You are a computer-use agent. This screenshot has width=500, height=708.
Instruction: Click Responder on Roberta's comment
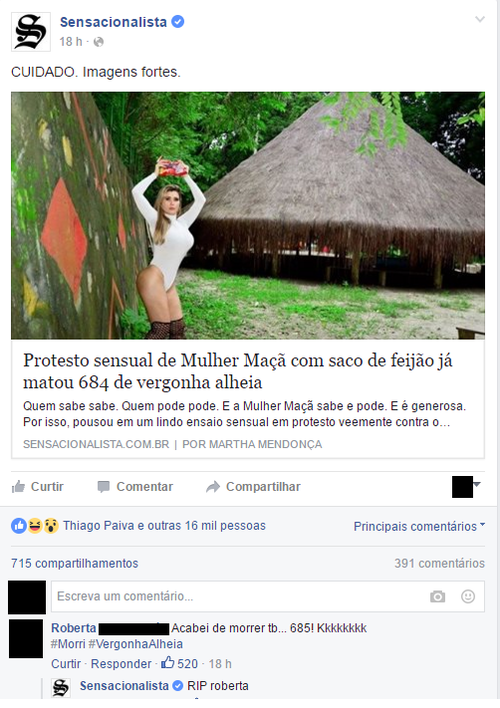click(x=121, y=664)
